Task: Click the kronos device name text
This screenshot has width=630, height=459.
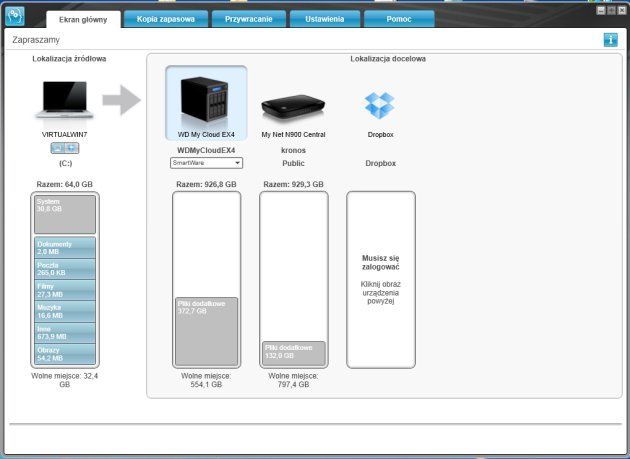Action: (293, 150)
